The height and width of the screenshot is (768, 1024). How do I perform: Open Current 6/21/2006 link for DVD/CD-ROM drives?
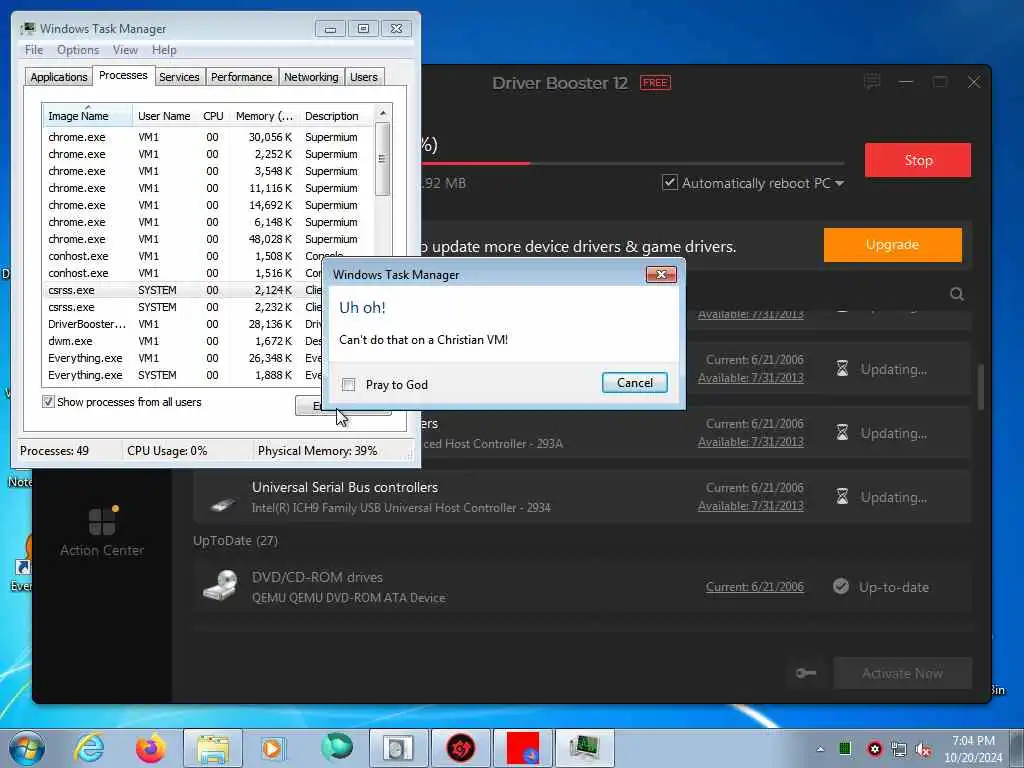(754, 586)
